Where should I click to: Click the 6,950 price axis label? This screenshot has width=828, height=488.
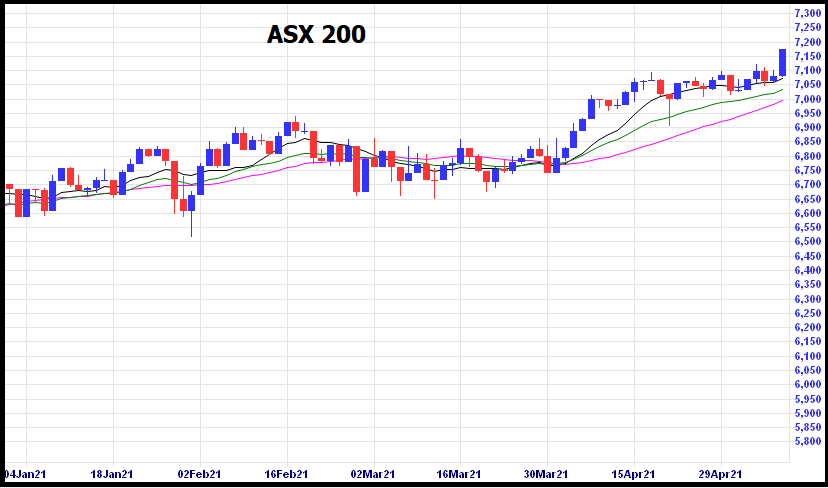(x=808, y=113)
